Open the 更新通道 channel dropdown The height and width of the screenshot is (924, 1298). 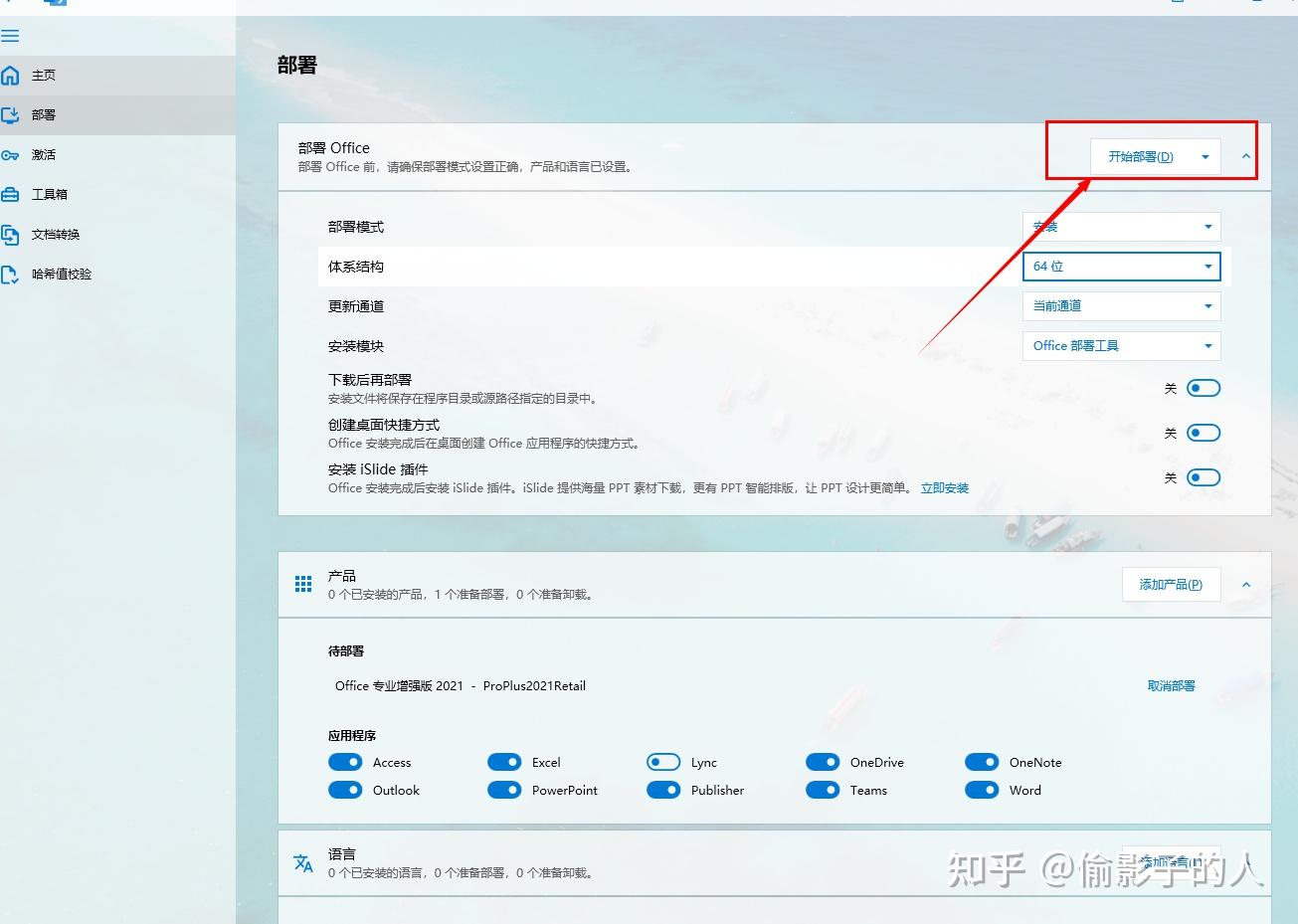[x=1121, y=305]
